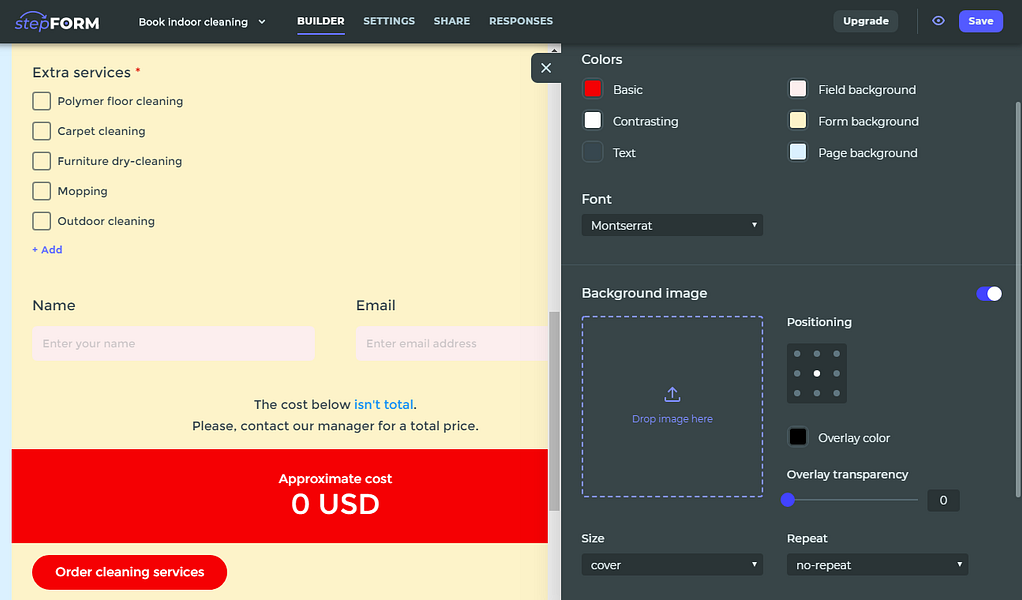Close the design panel with X
Screen dimensions: 1022x600
[x=546, y=68]
